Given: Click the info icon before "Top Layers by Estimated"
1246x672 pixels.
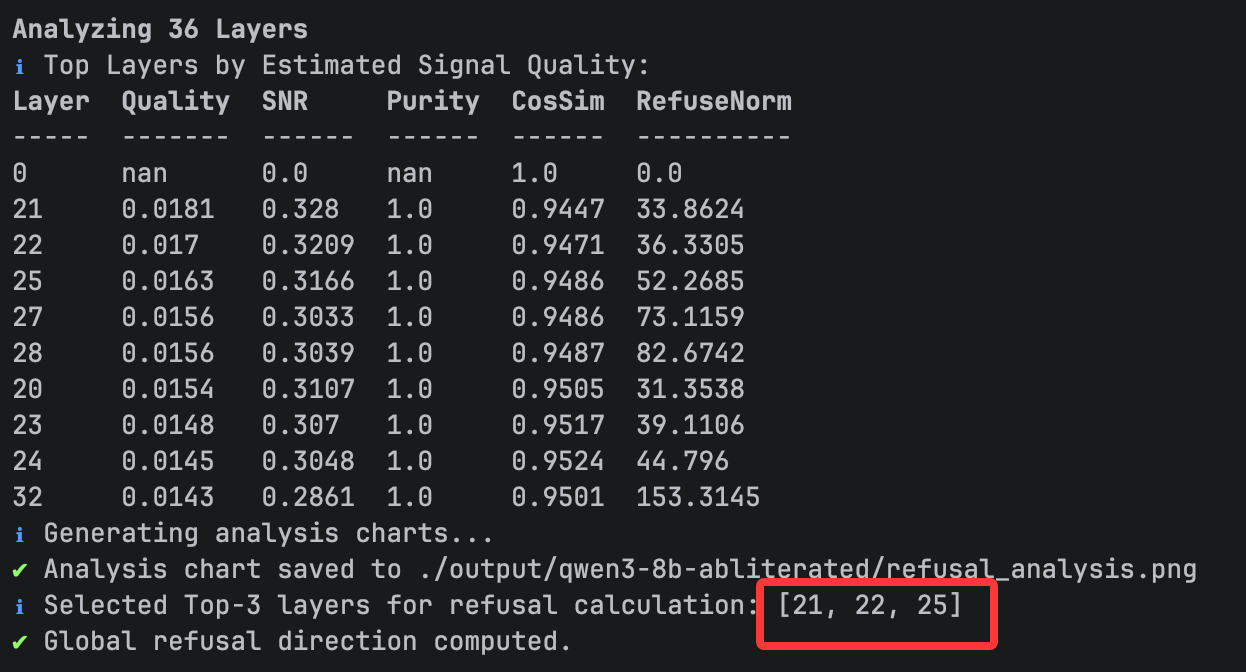Looking at the screenshot, I should click(x=19, y=66).
